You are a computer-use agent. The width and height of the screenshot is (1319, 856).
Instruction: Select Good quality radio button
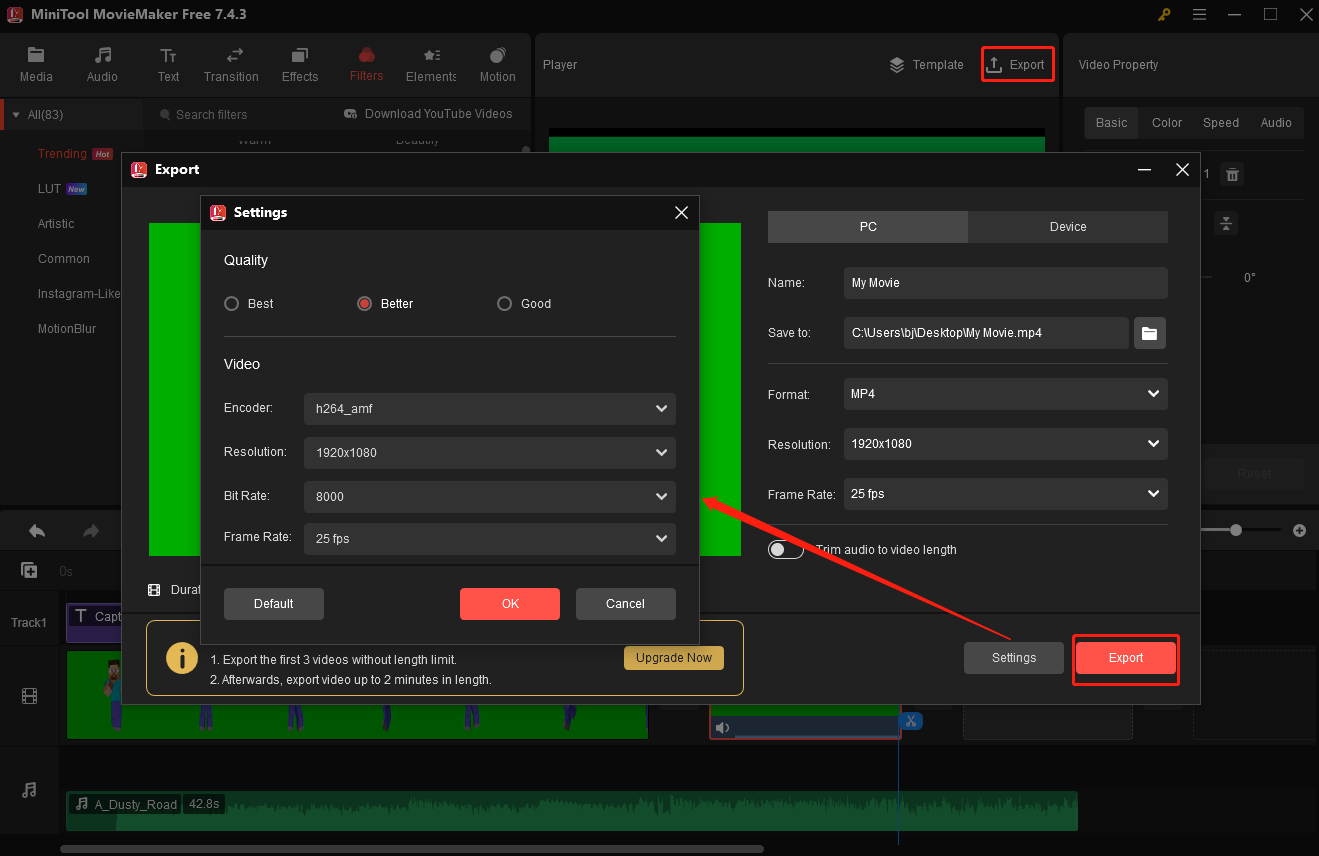pos(504,304)
